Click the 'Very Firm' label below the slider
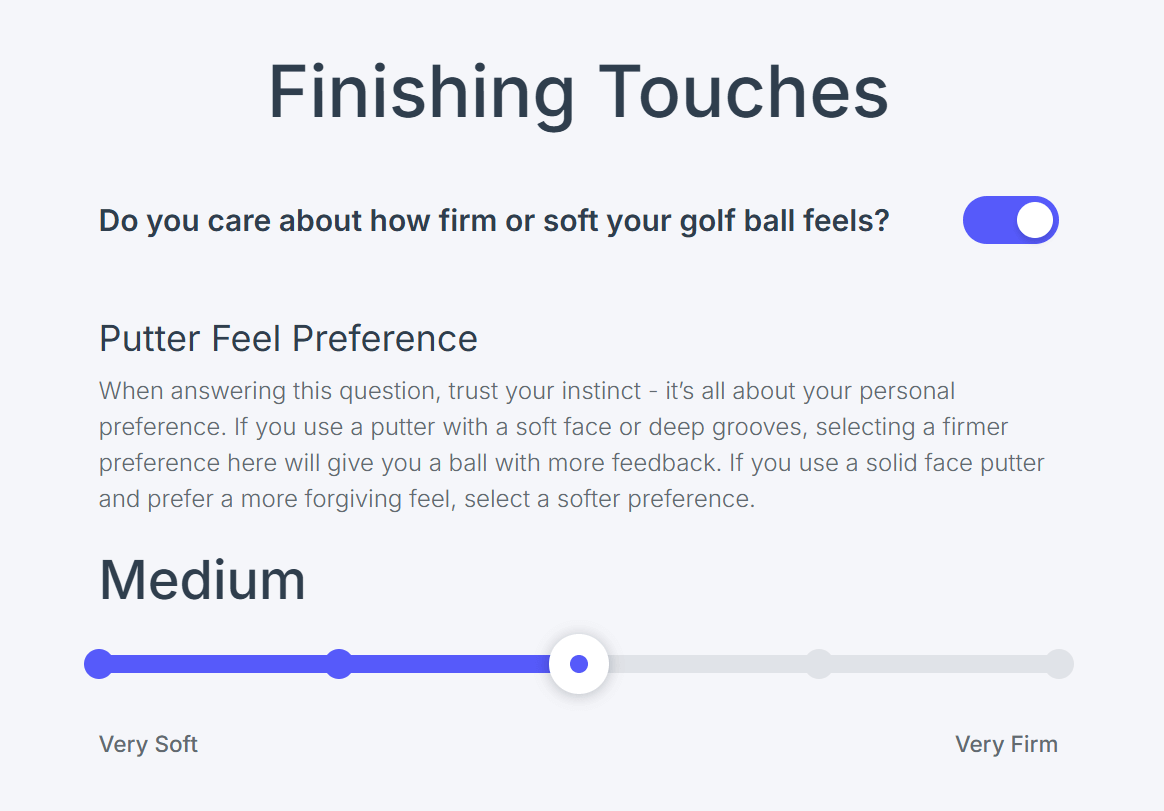 point(1006,744)
